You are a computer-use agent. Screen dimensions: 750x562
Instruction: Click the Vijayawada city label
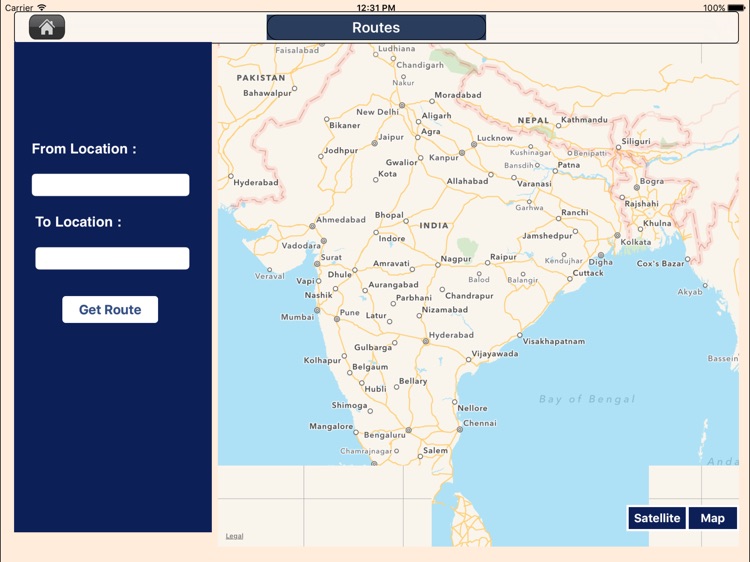[x=495, y=354]
